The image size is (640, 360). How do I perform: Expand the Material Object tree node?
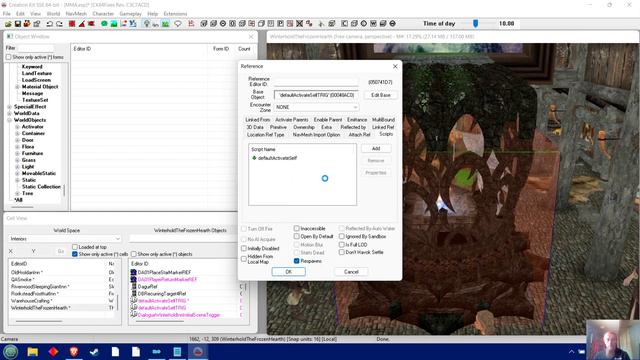point(18,87)
